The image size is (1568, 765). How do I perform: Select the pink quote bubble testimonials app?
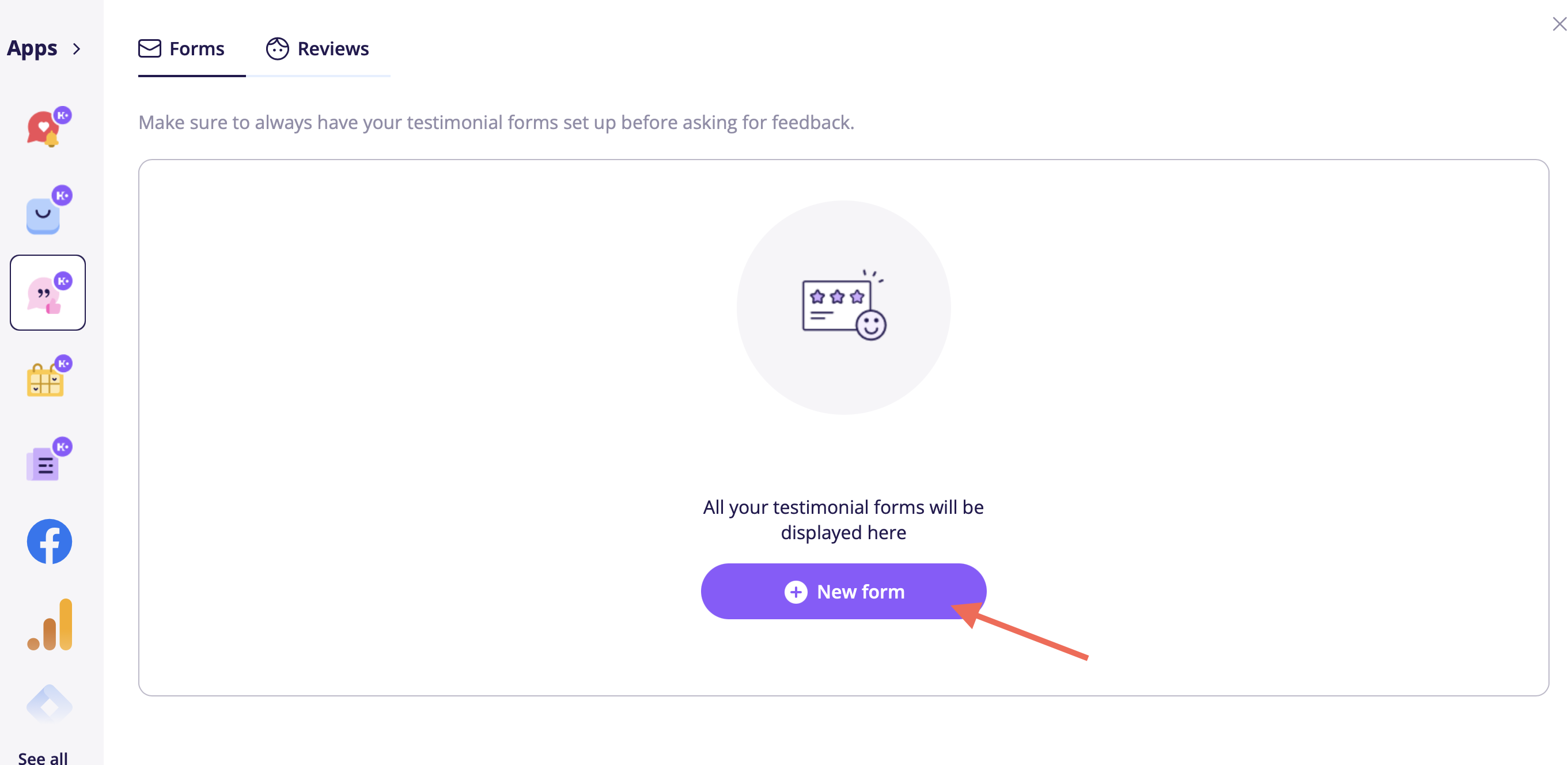47,293
